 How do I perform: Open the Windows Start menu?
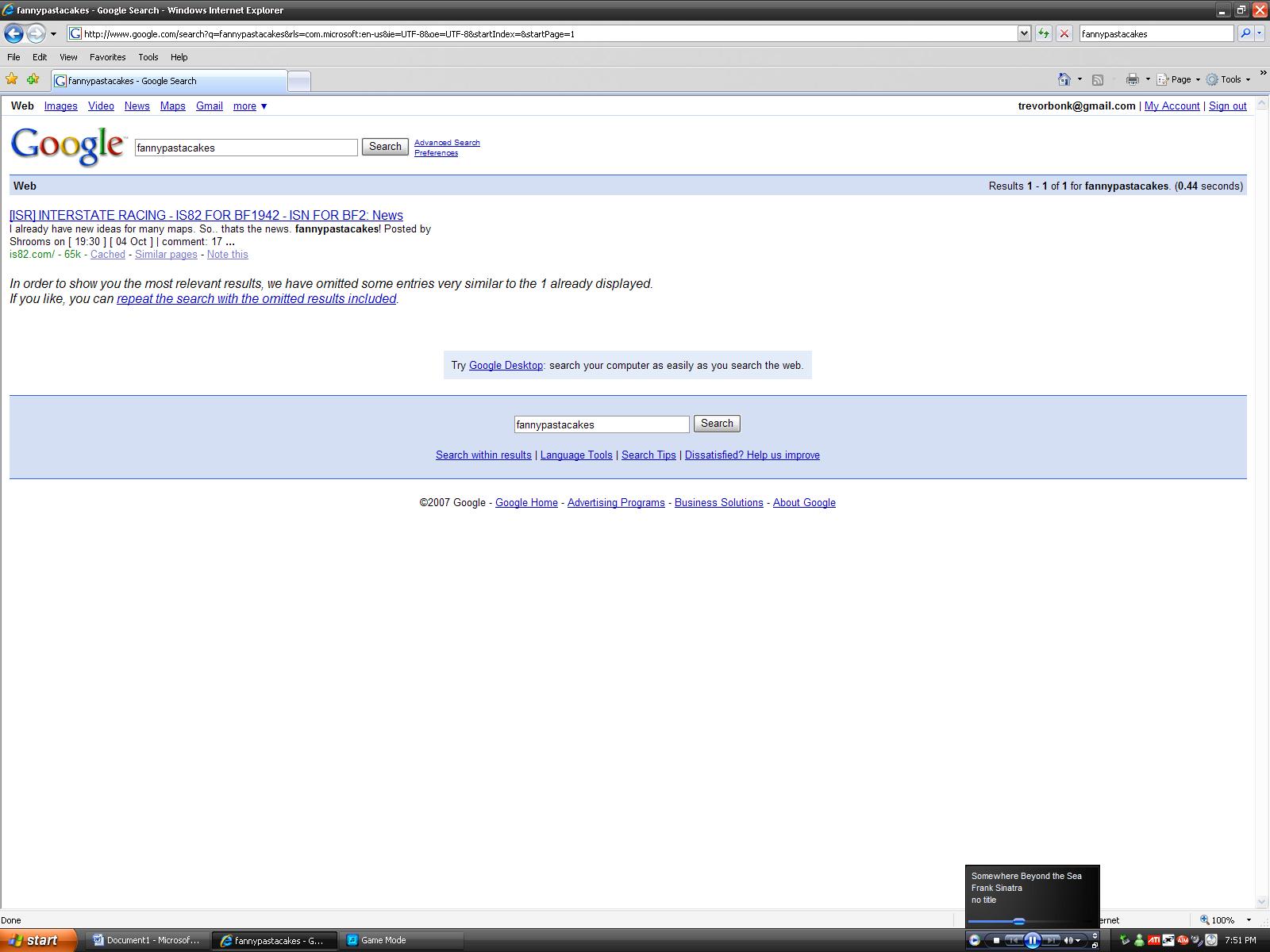click(x=39, y=940)
